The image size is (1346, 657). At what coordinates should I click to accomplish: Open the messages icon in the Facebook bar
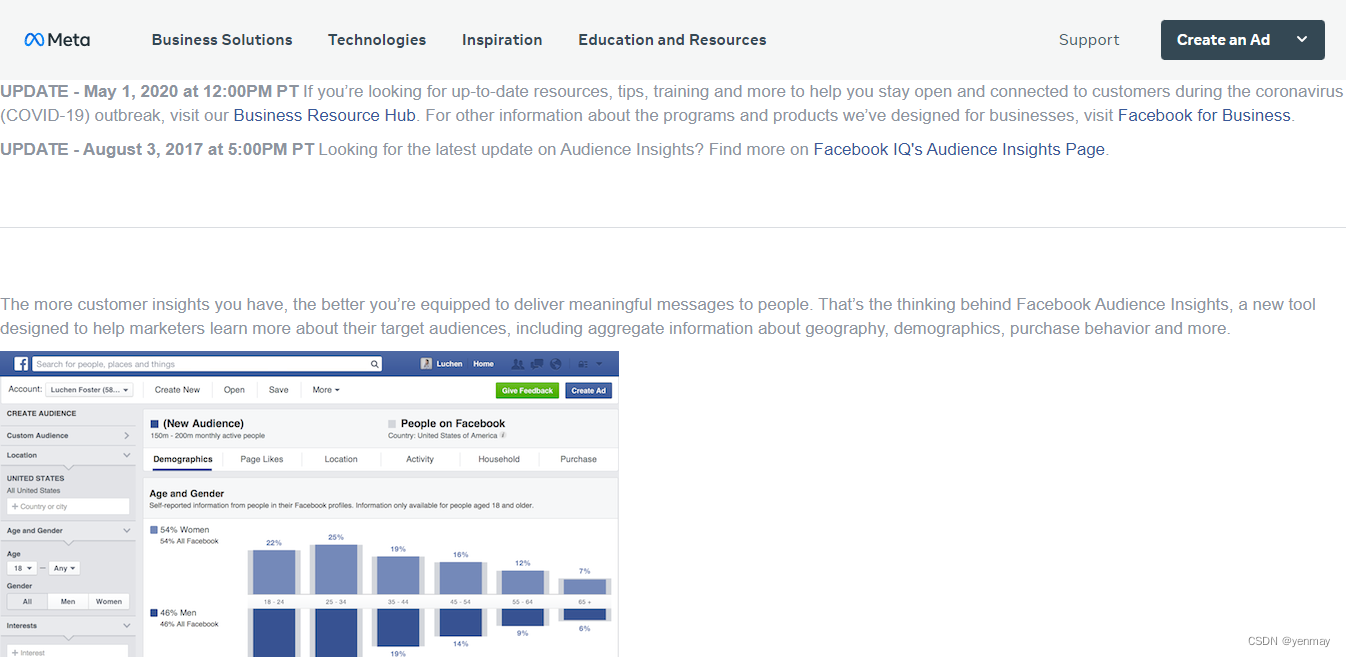537,364
